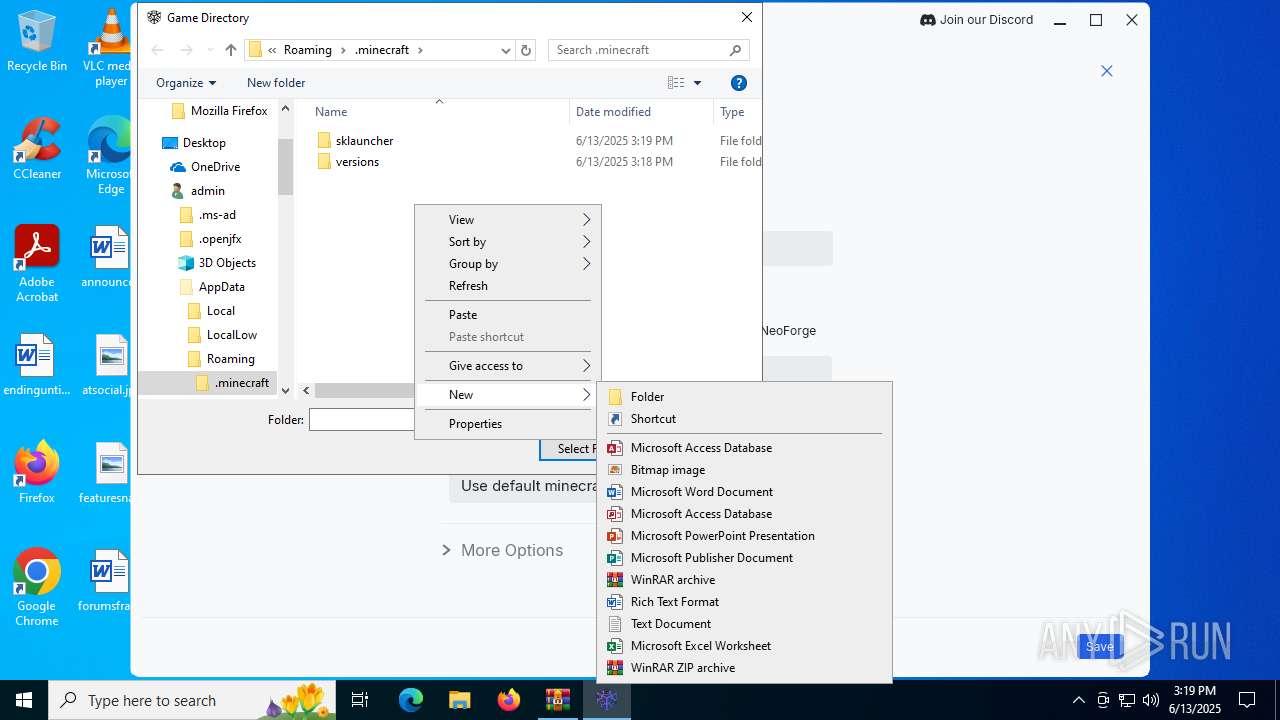Open Task View on taskbar

click(360, 700)
